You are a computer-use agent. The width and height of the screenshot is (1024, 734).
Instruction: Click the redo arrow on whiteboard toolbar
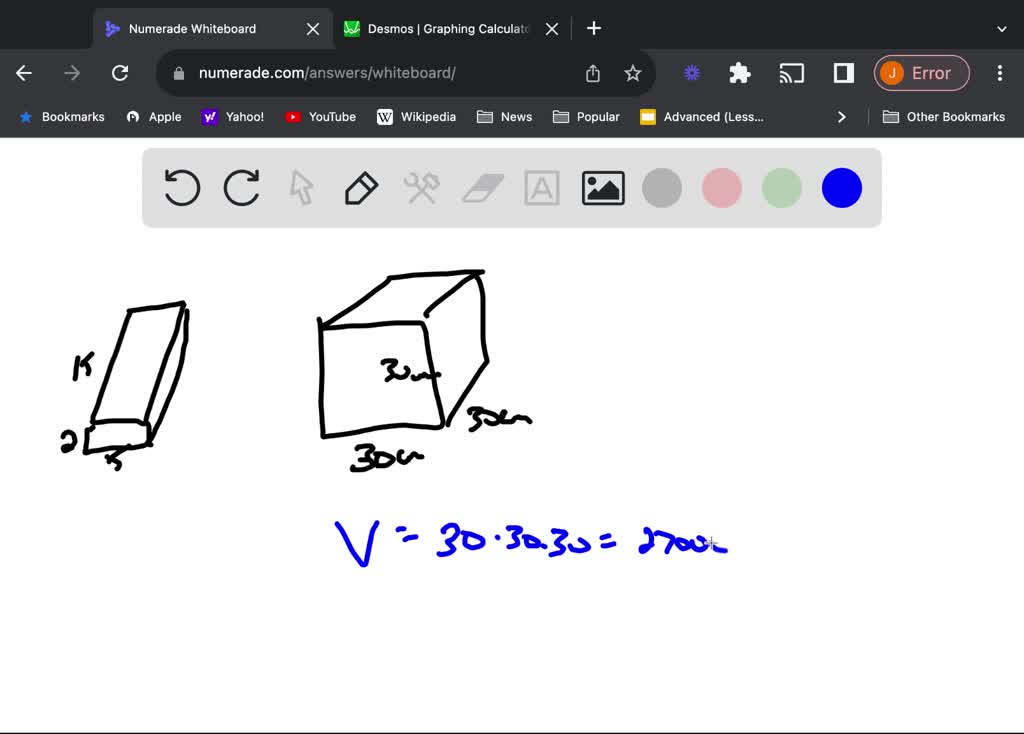pyautogui.click(x=242, y=188)
